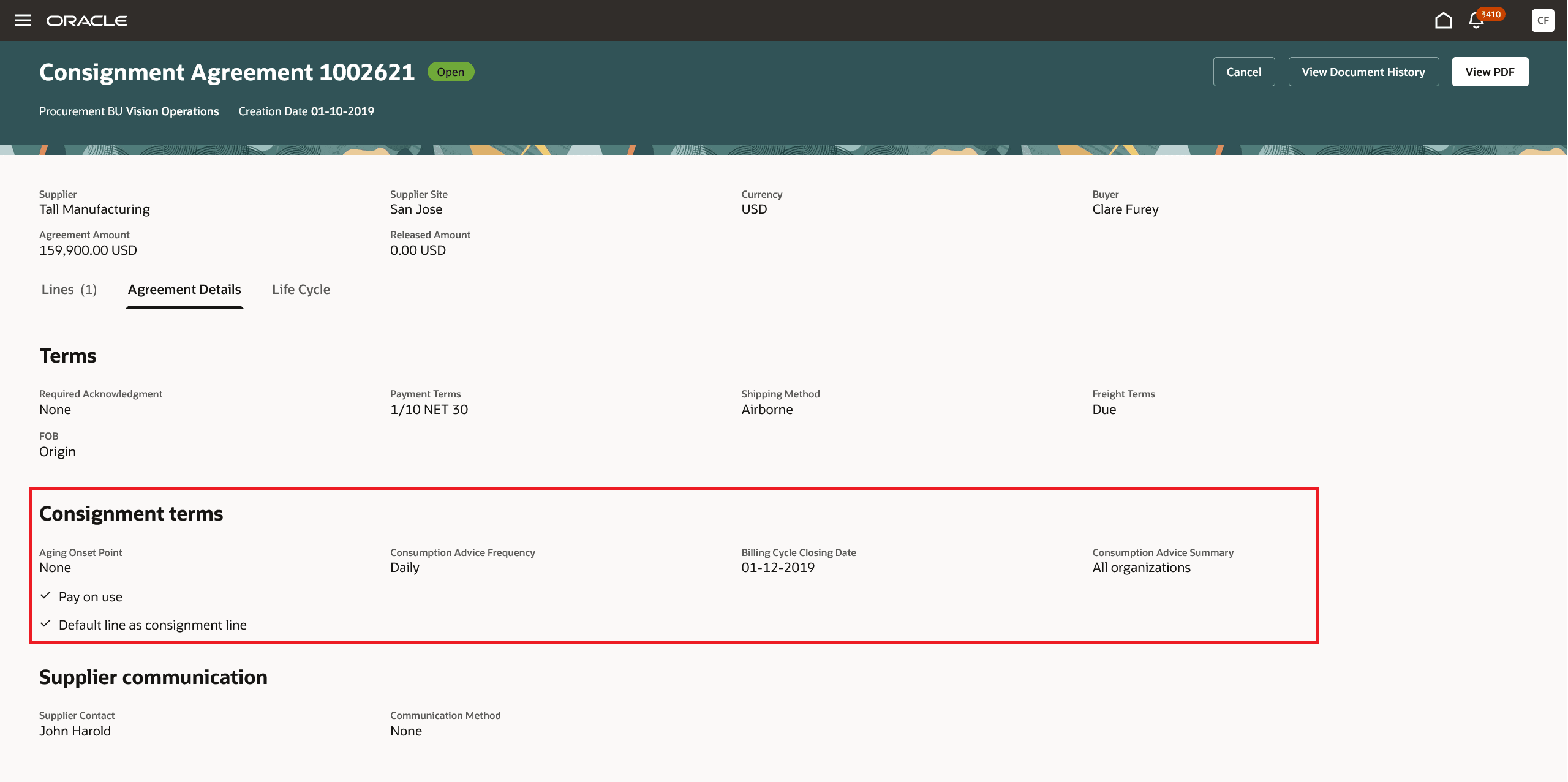Screen dimensions: 1568x782
Task: Click View Document History button
Action: pos(1363,72)
